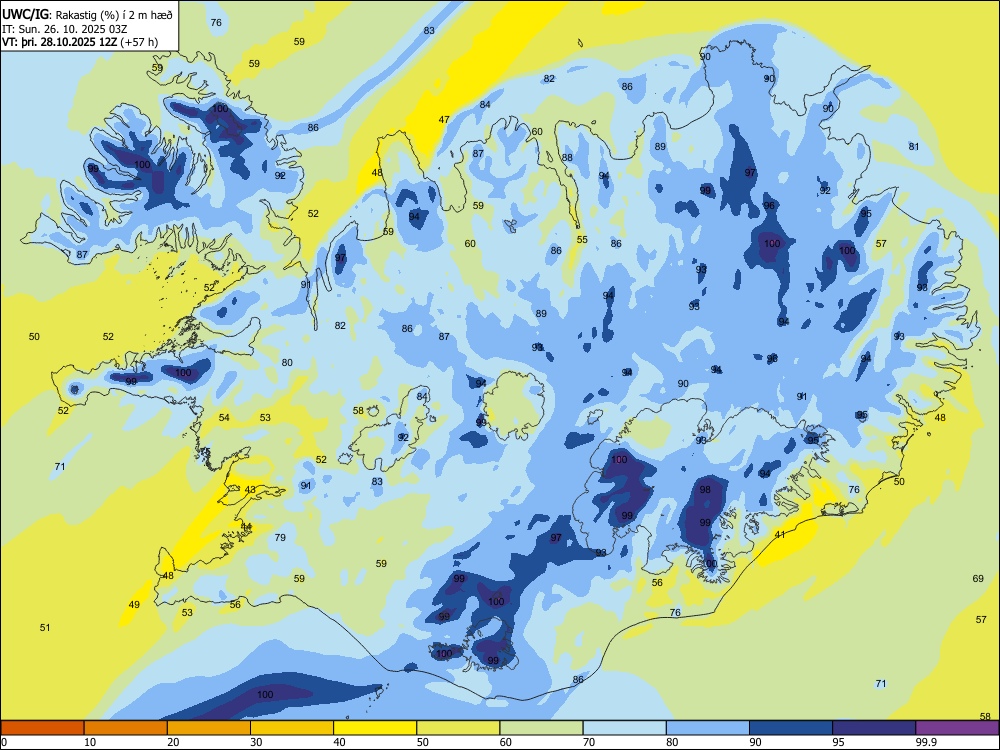This screenshot has height=750, width=1000.
Task: Click the humidity value '54' on the map
Action: 224,417
